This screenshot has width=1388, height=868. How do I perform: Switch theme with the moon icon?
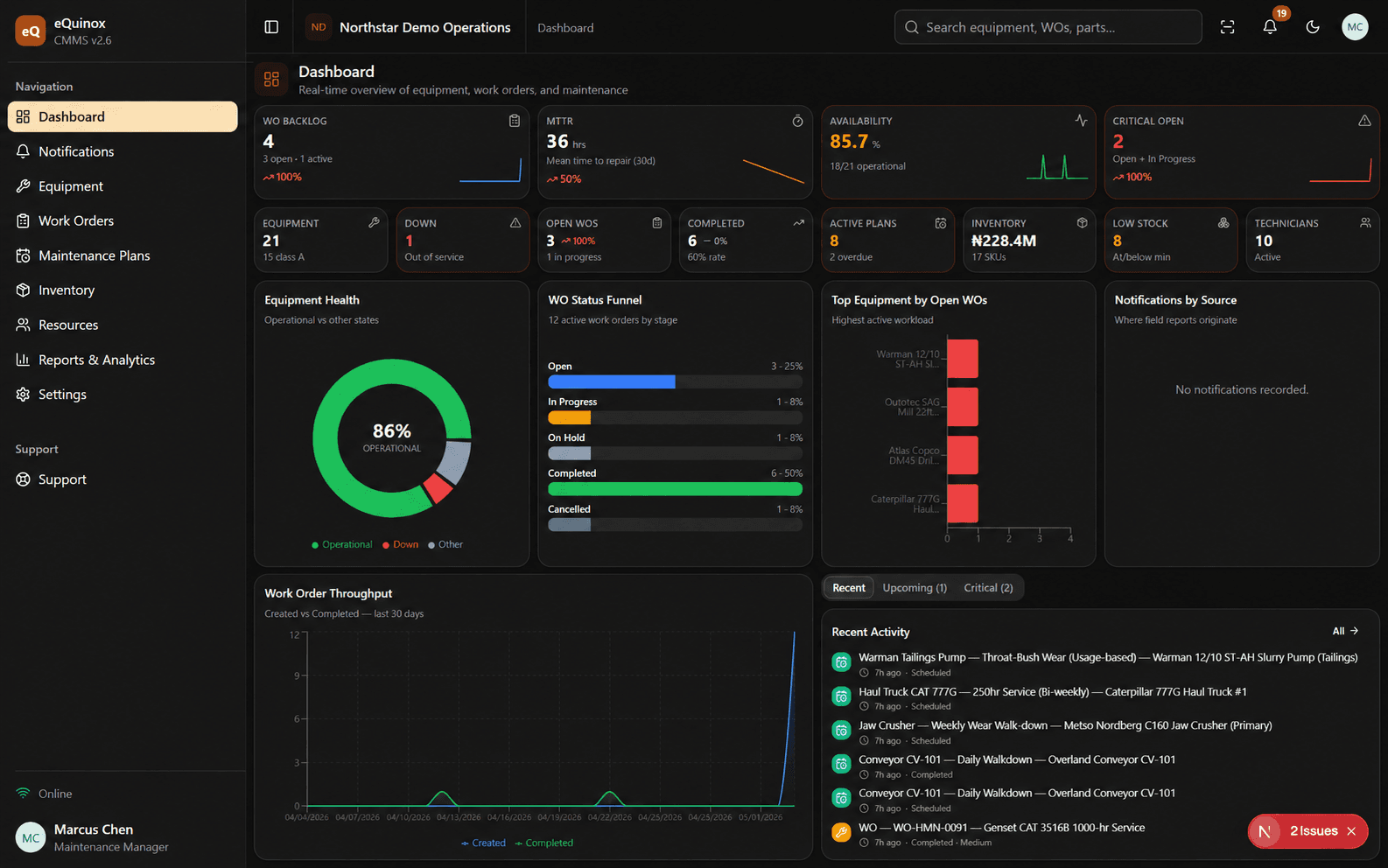pos(1313,27)
